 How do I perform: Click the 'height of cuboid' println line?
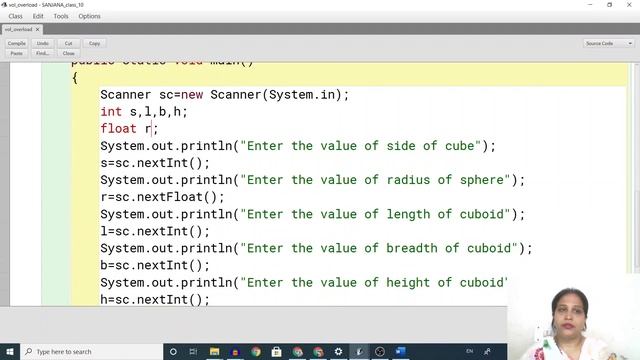click(304, 282)
